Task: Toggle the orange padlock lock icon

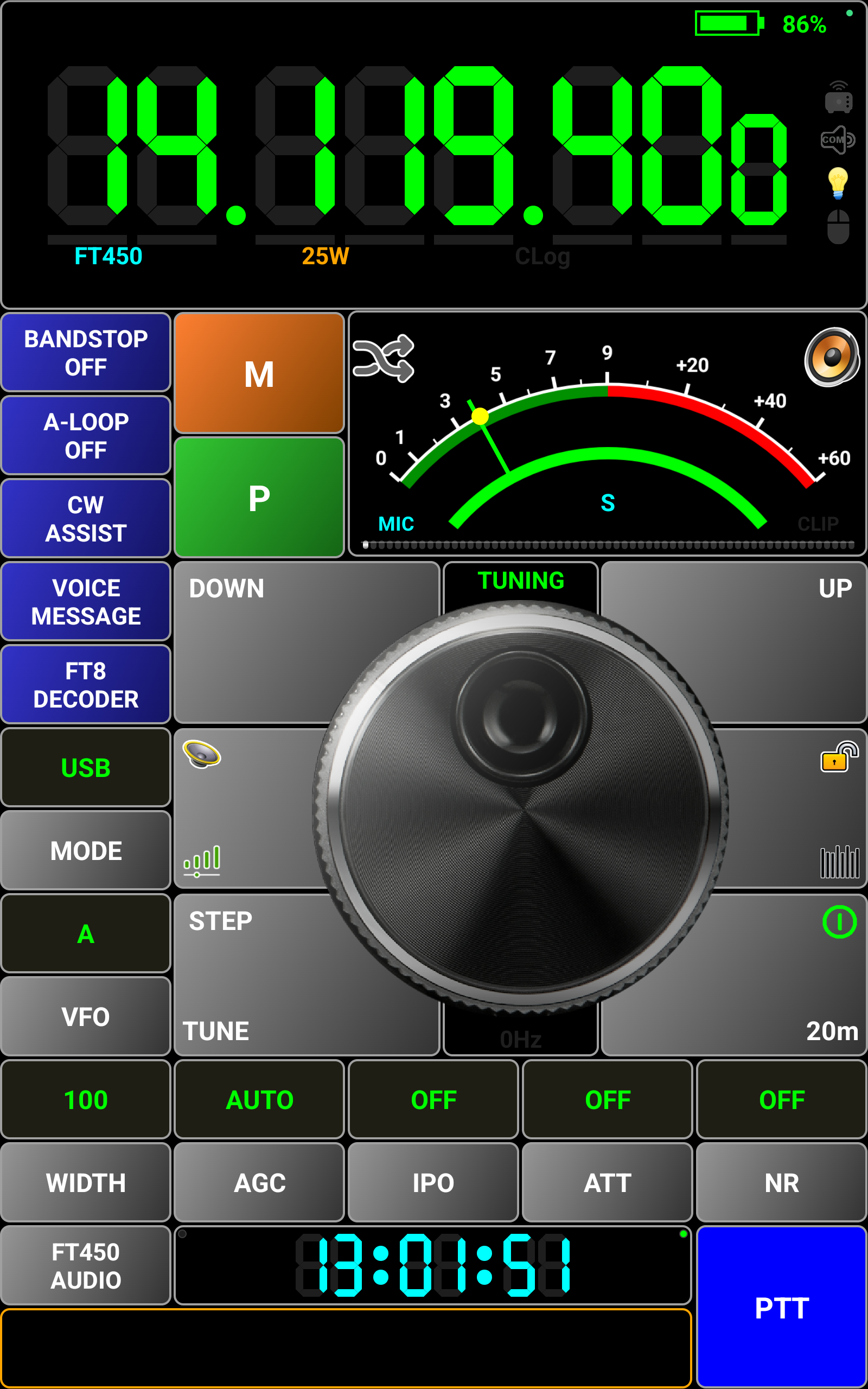Action: click(838, 756)
